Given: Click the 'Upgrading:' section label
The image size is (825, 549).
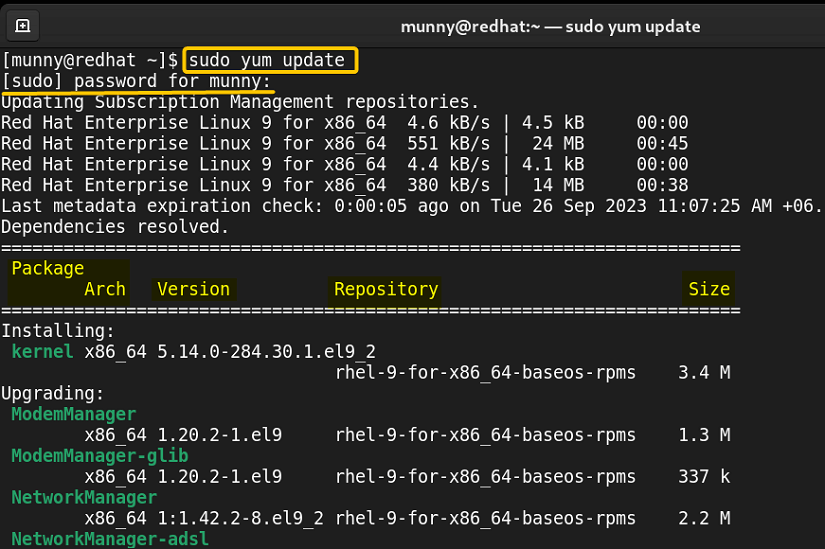Looking at the screenshot, I should (53, 393).
